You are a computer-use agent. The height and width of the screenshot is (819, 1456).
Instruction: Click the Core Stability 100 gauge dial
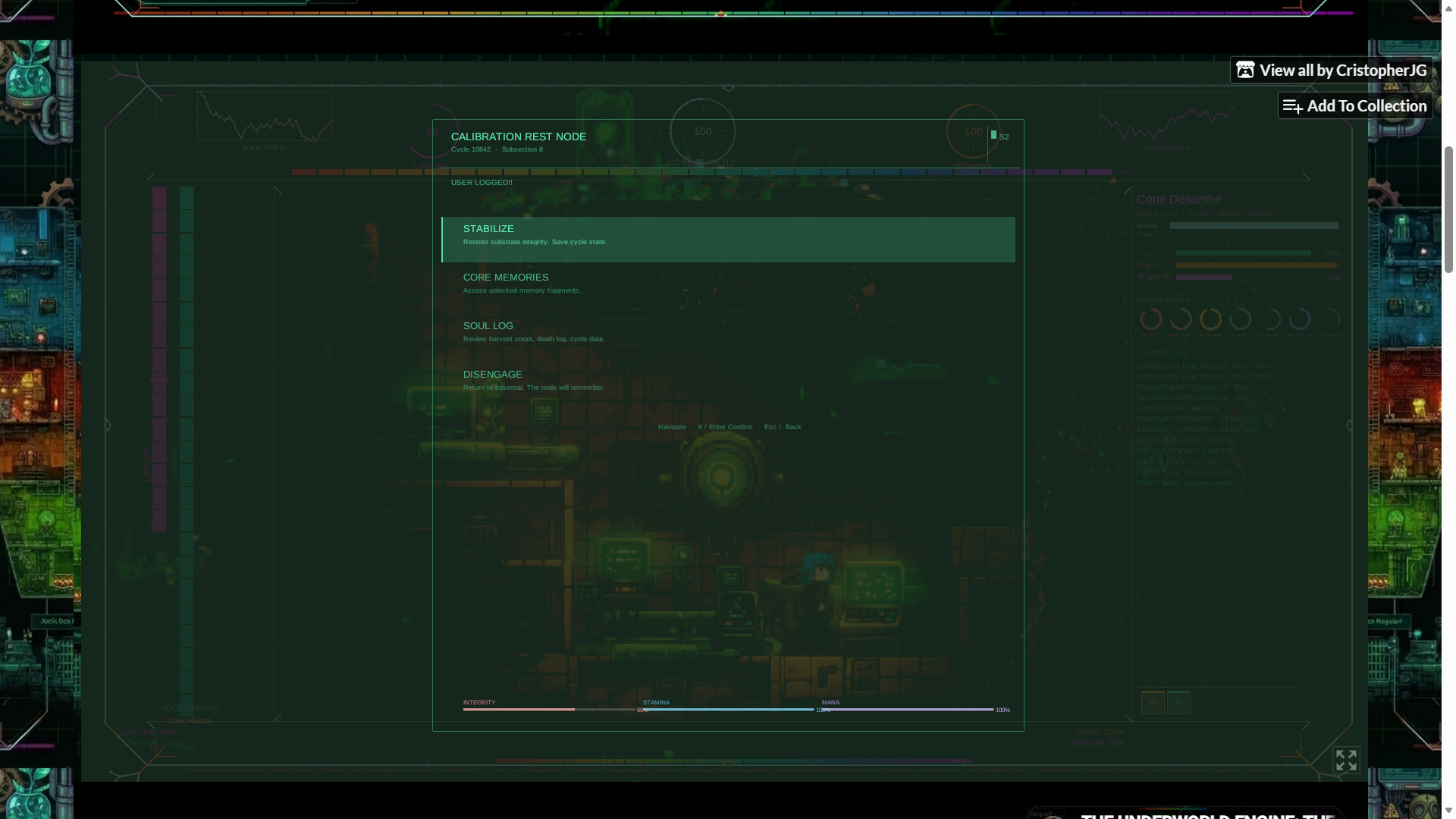(x=702, y=131)
